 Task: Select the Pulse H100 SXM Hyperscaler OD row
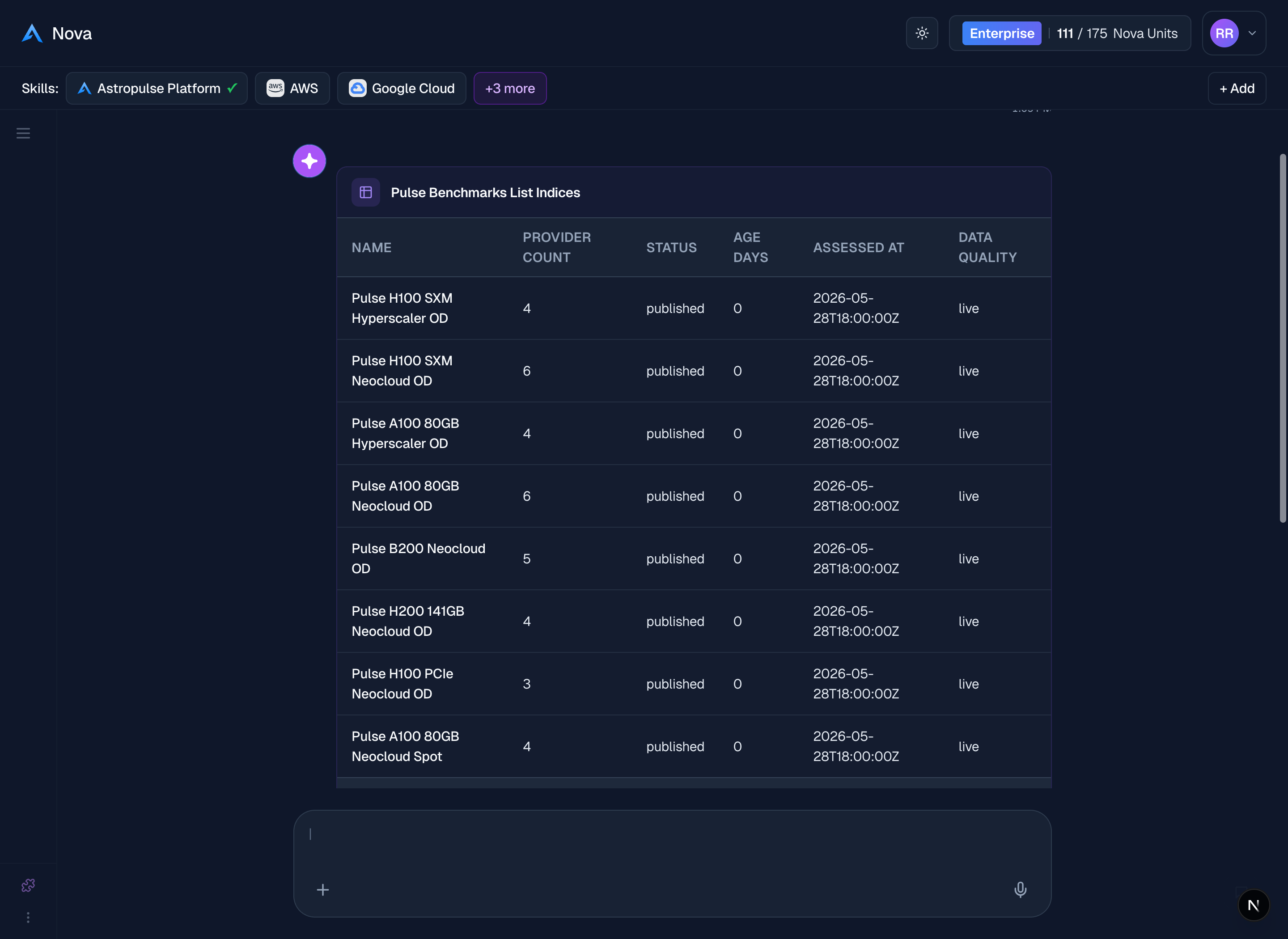(x=694, y=308)
